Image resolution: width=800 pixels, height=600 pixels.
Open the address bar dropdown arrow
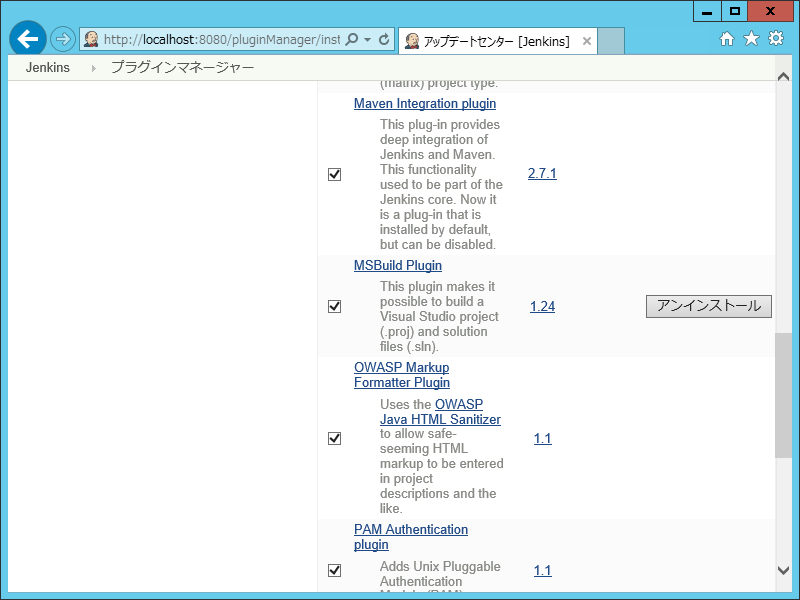tap(367, 39)
